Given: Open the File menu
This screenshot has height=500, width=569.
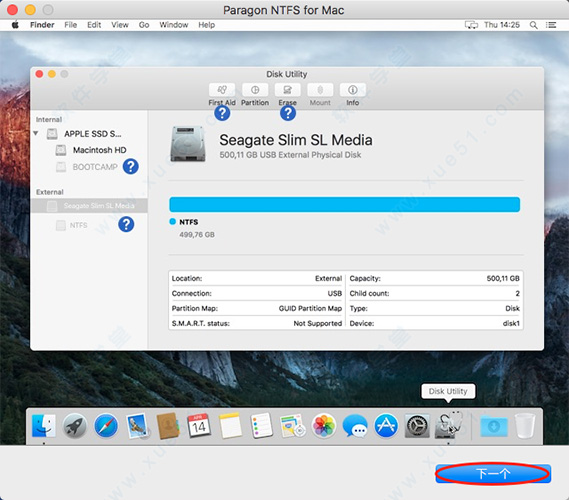Looking at the screenshot, I should (x=70, y=25).
